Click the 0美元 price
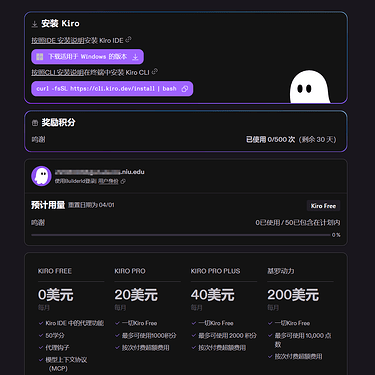 (x=55, y=295)
